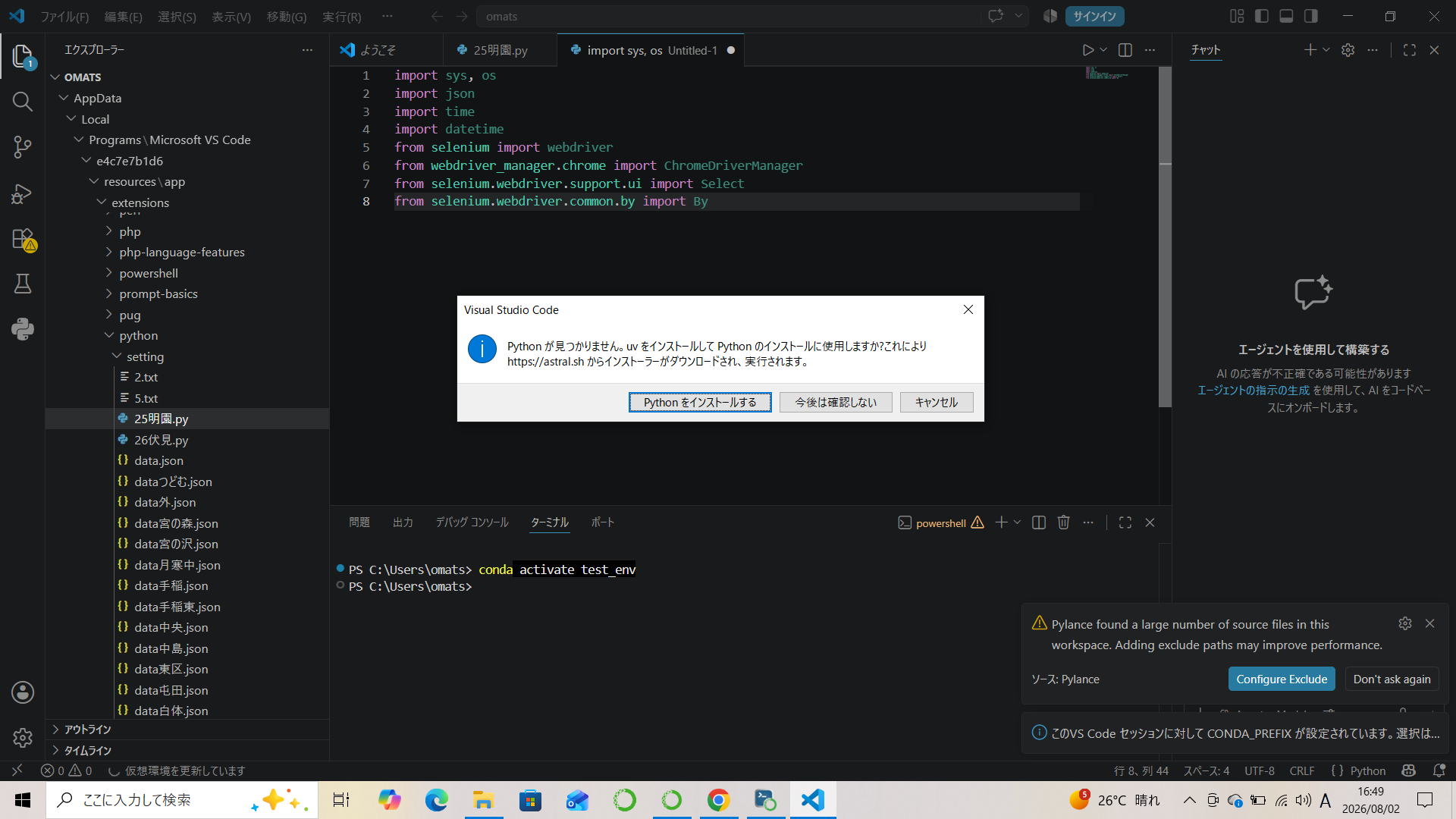Open the Pylance notification gear settings
The image size is (1456, 819).
click(1405, 623)
